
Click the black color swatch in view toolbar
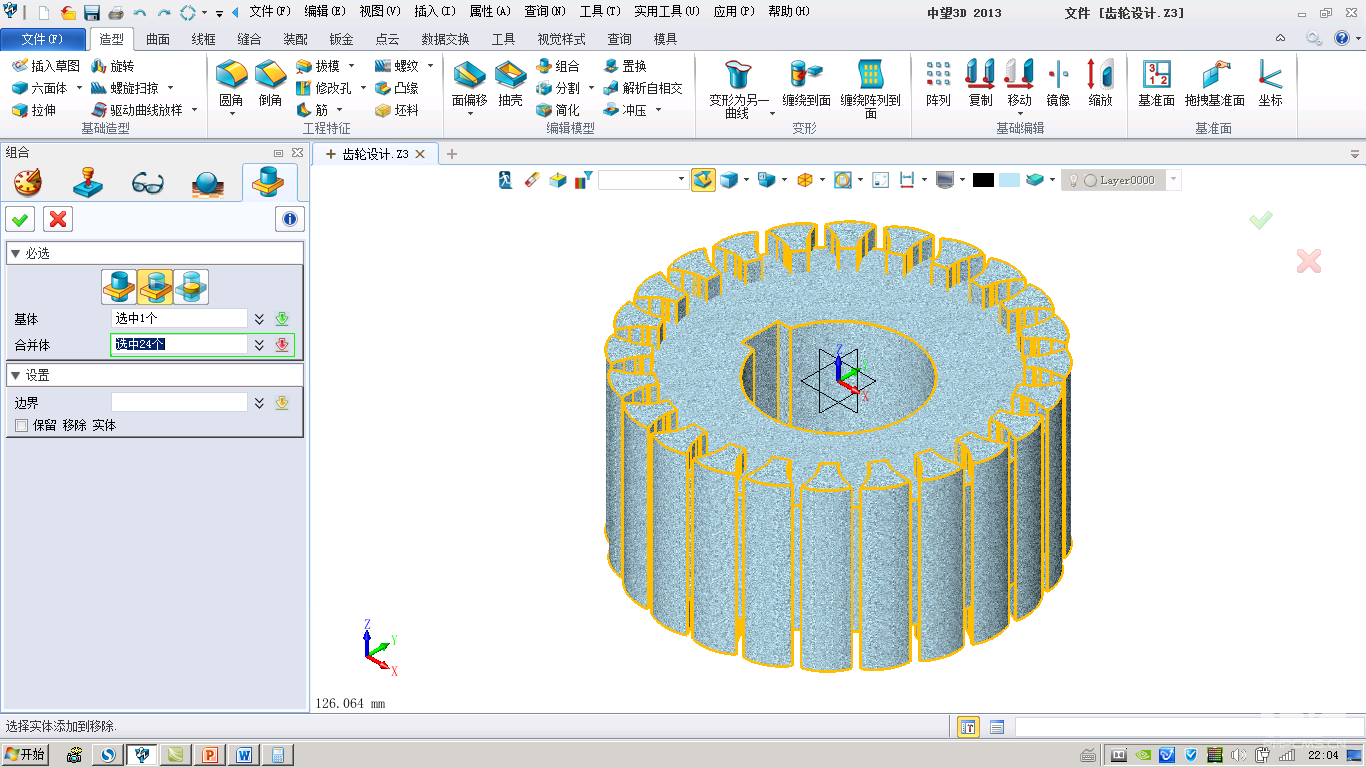[x=983, y=180]
